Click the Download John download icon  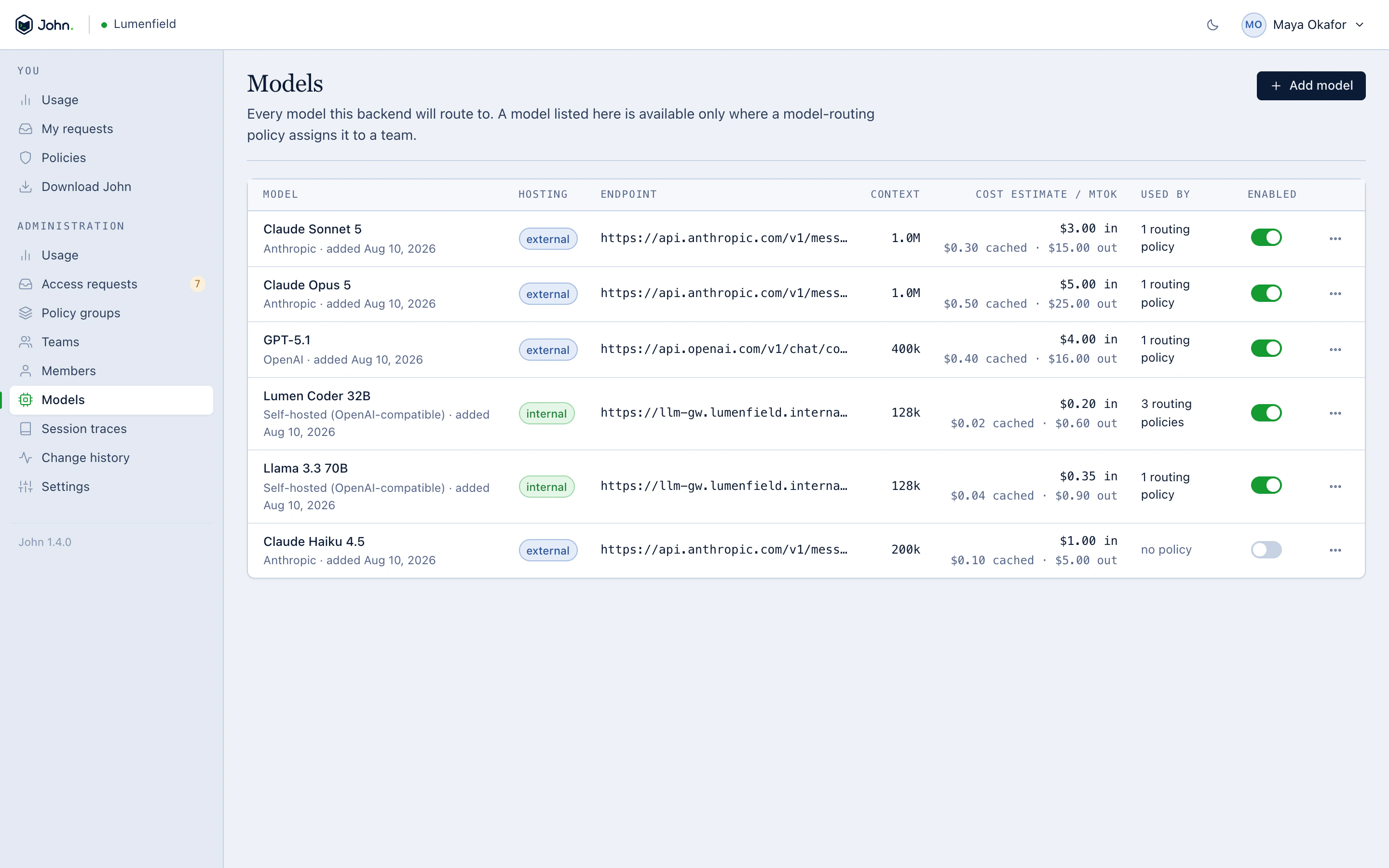tap(25, 187)
